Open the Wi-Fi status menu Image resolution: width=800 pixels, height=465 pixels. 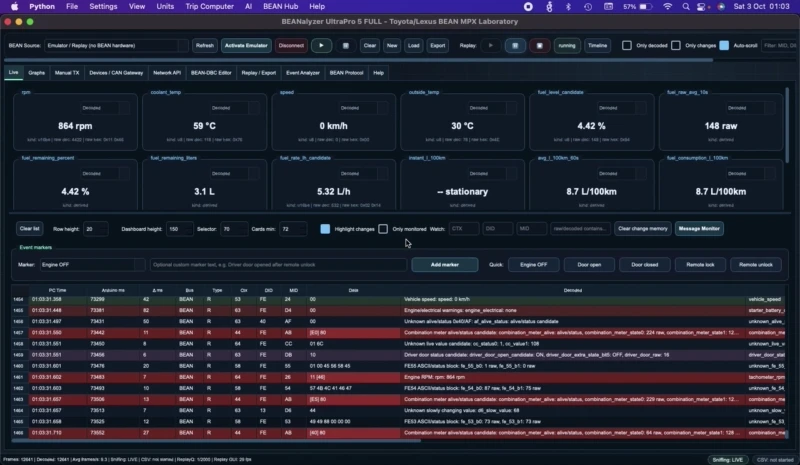(667, 7)
